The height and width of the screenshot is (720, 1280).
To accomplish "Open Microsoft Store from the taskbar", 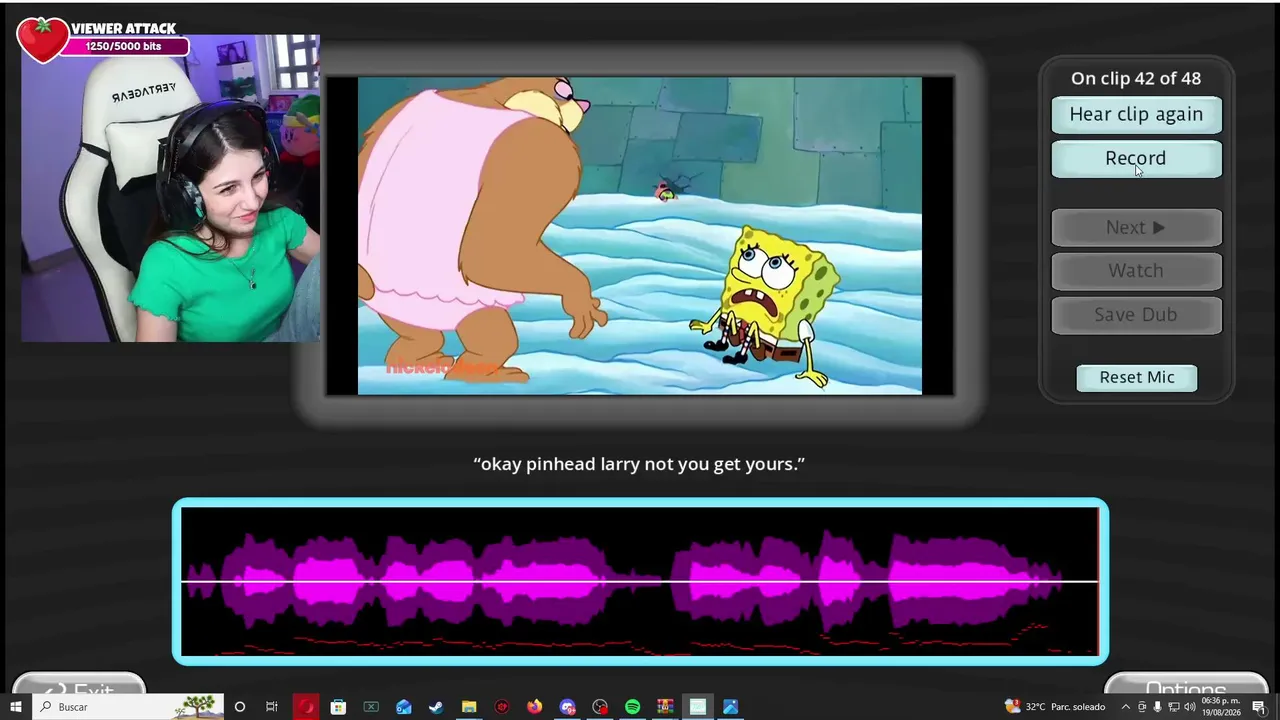I will [x=338, y=707].
